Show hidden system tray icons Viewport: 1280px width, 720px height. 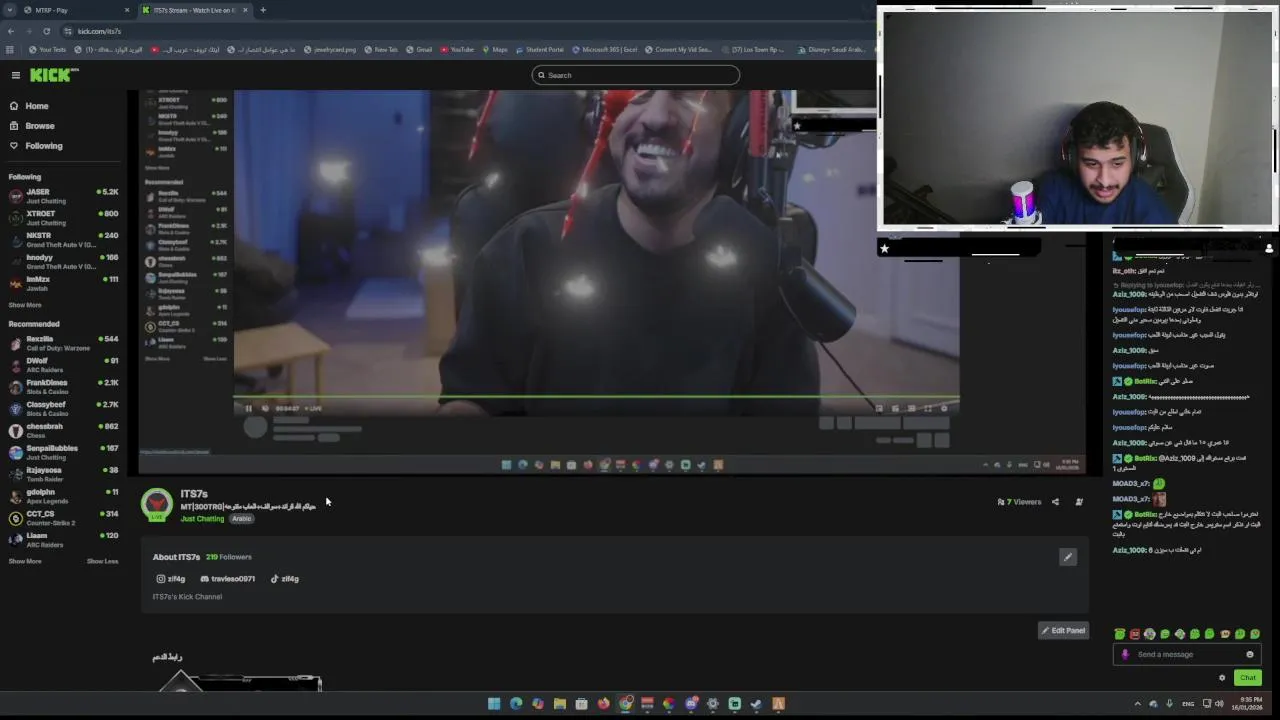[1137, 704]
